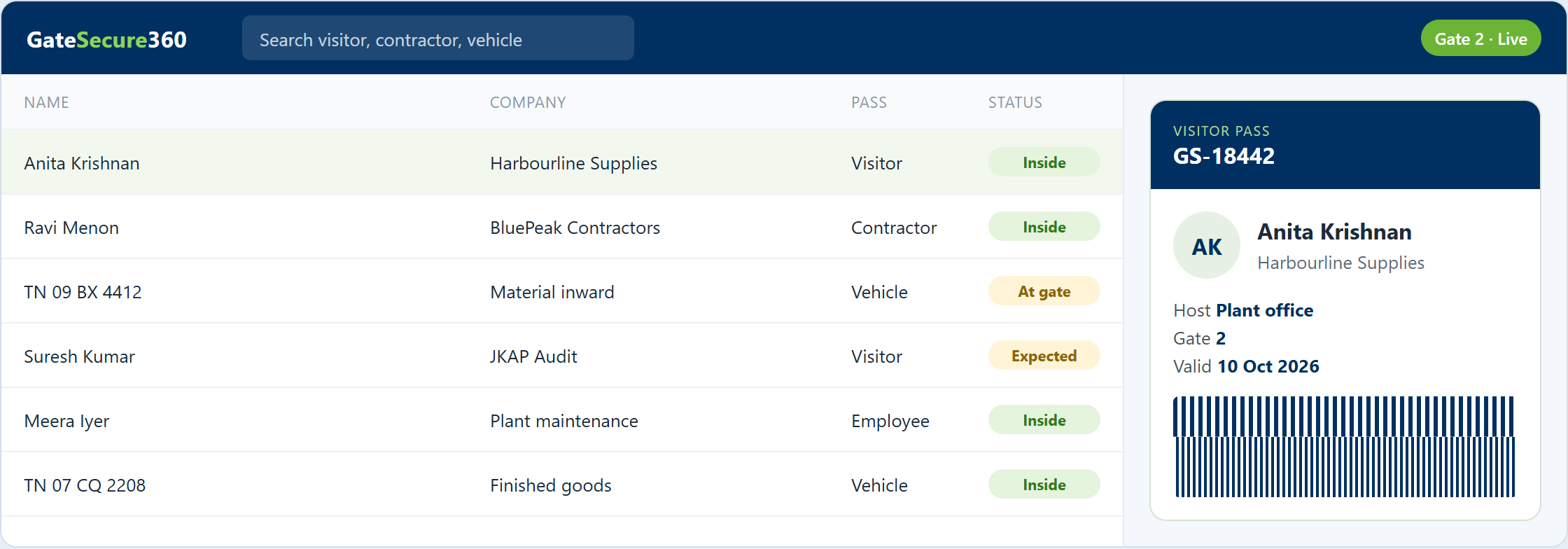Click Harbourline Supplies under the pass holder name
Screen dimensions: 1568x549
pos(1340,263)
